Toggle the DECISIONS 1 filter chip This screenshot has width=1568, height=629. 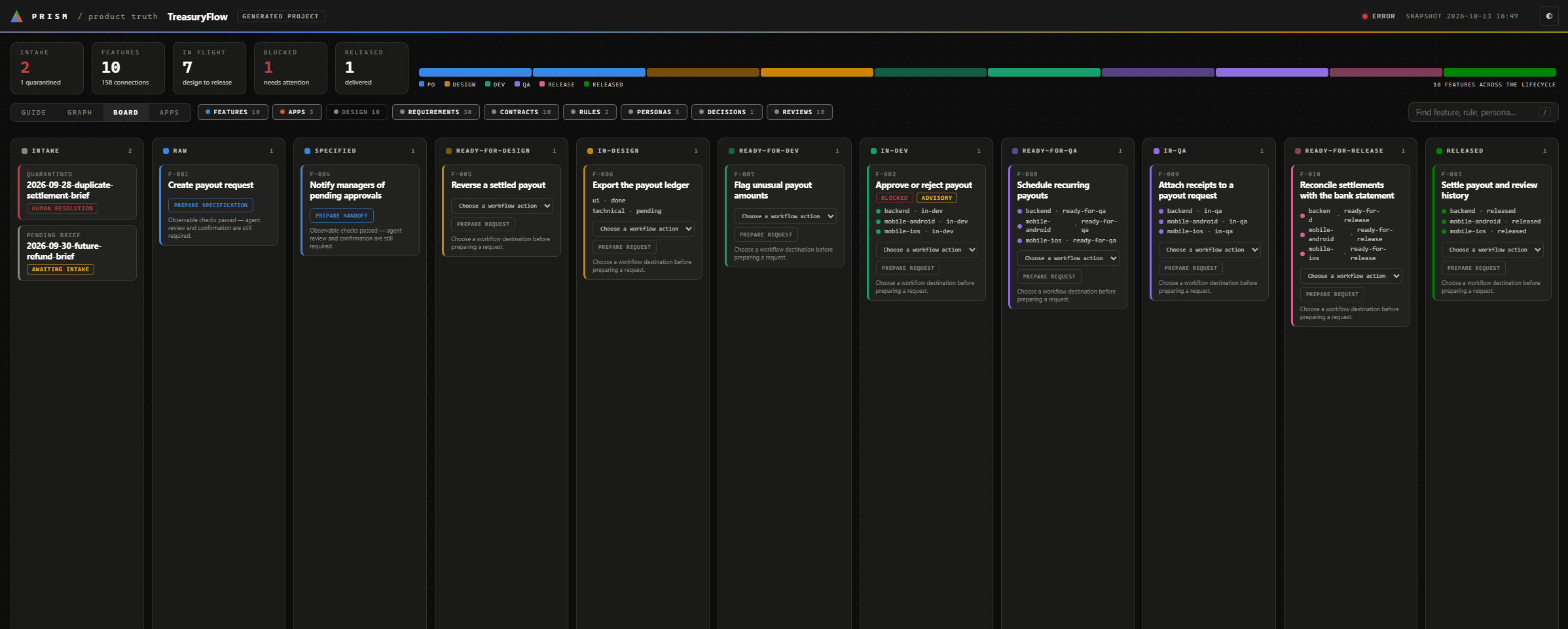click(x=727, y=112)
